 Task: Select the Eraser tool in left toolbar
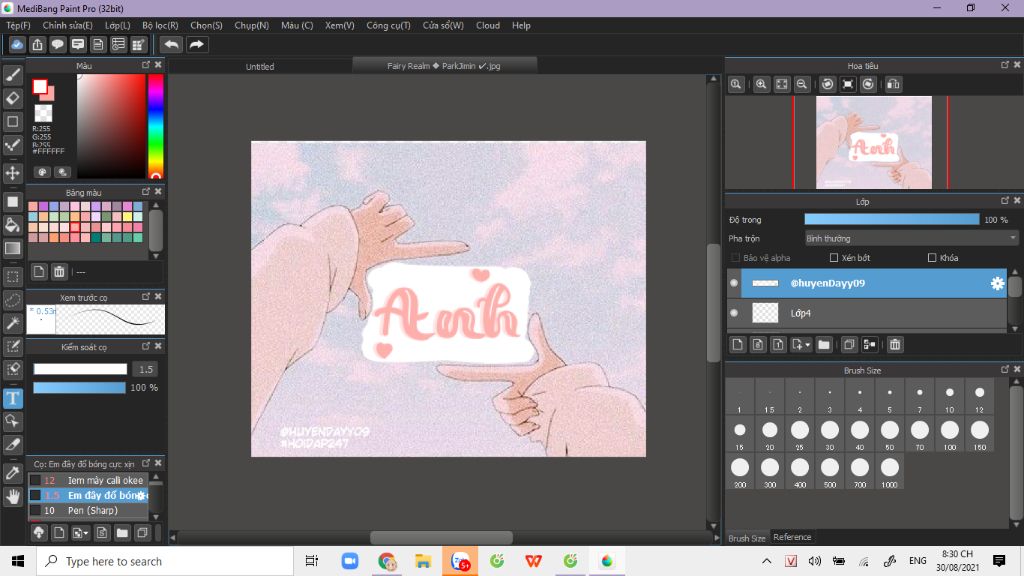pos(12,98)
